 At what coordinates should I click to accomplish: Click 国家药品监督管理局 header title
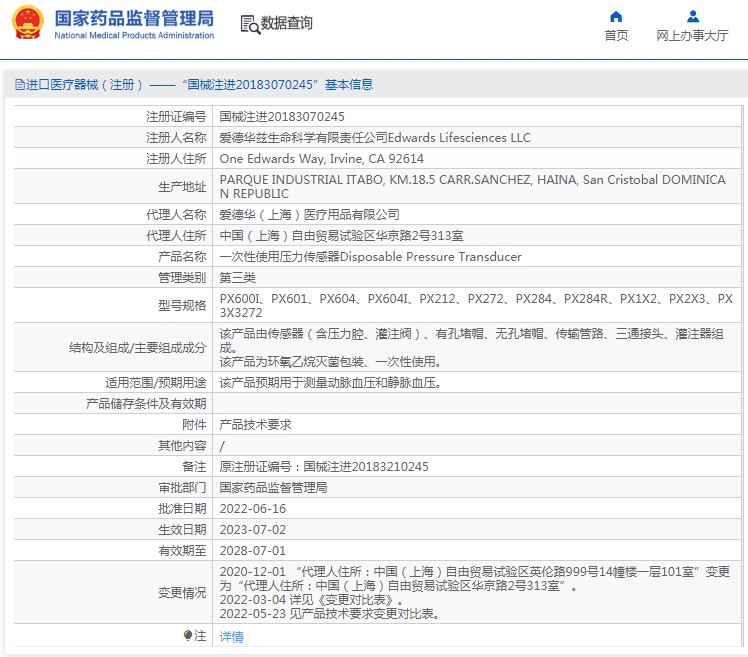coord(134,19)
